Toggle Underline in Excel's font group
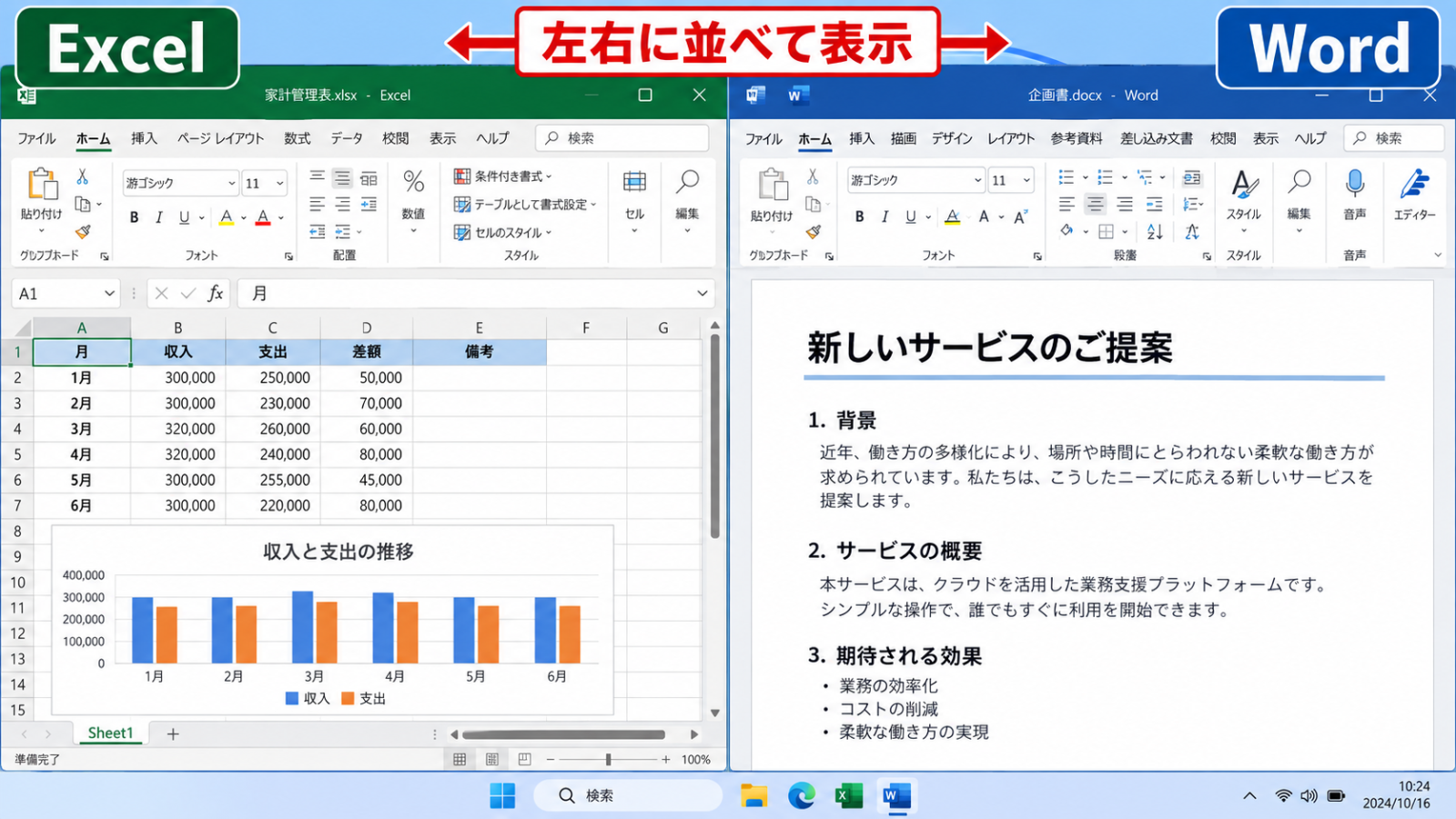The height and width of the screenshot is (819, 1456). (184, 217)
